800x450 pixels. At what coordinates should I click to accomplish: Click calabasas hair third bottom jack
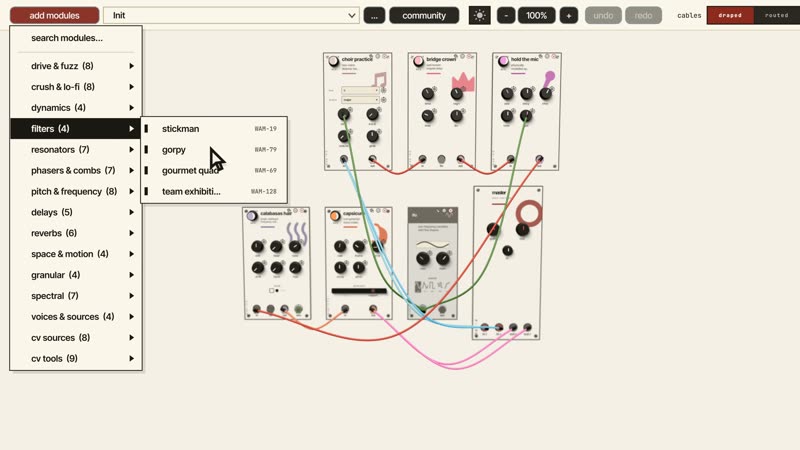pyautogui.click(x=284, y=309)
